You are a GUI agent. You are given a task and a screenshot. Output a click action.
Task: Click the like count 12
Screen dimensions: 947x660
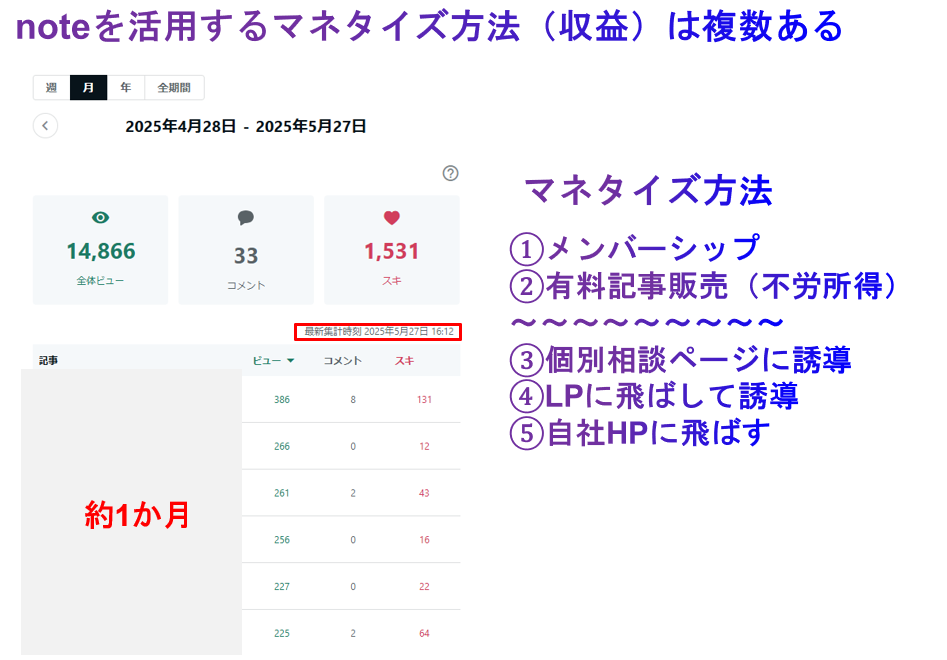coord(425,446)
